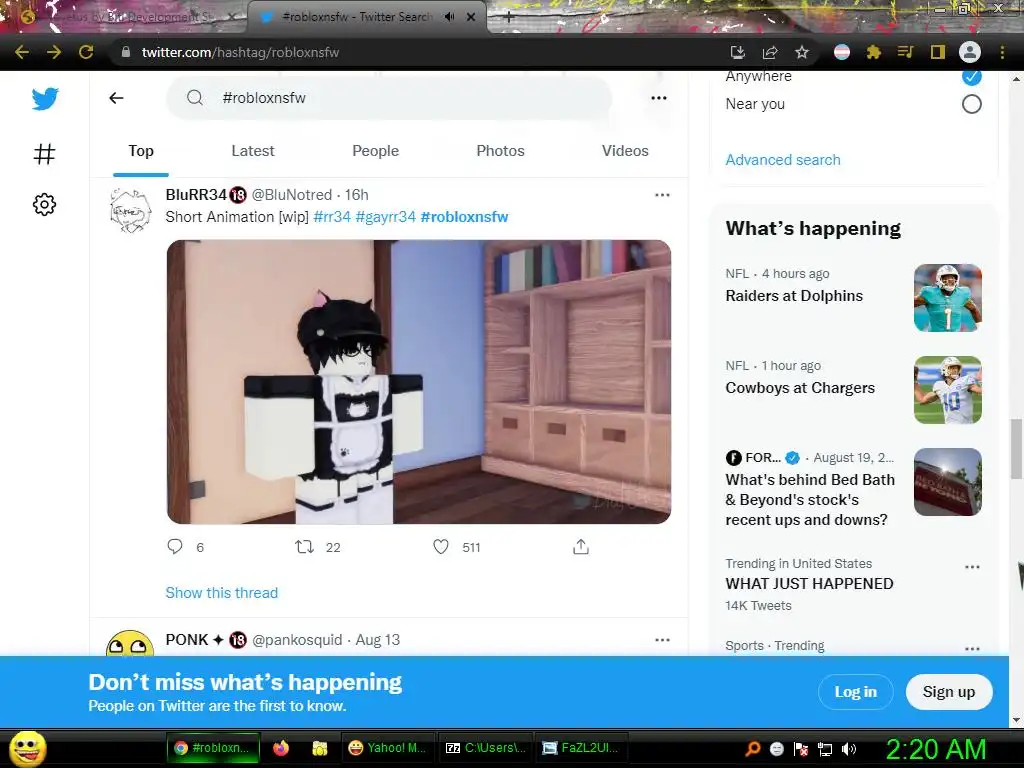Switch to the Videos tab

pos(625,151)
